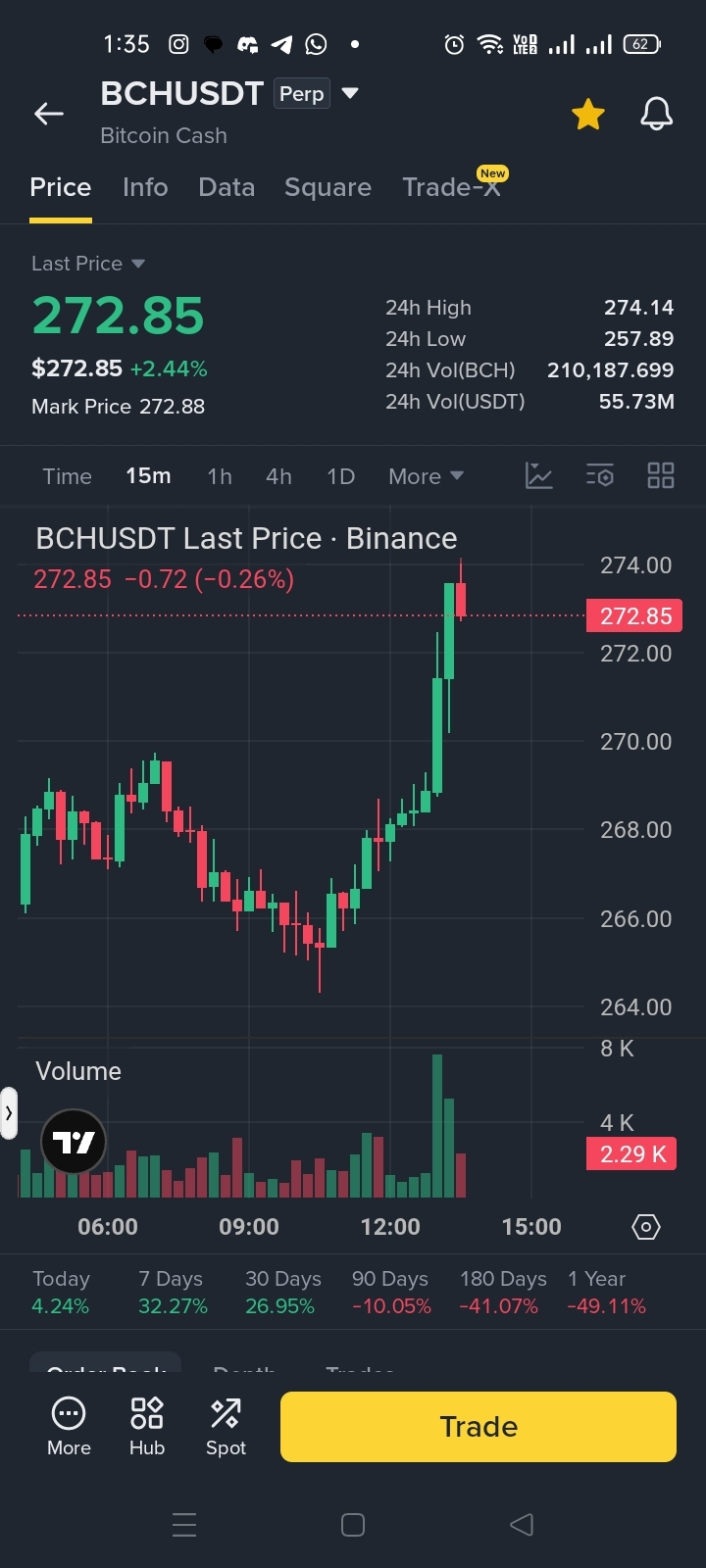This screenshot has width=706, height=1568.
Task: Tap BCHUSDT Last Price Binance chart title
Action: [x=246, y=538]
